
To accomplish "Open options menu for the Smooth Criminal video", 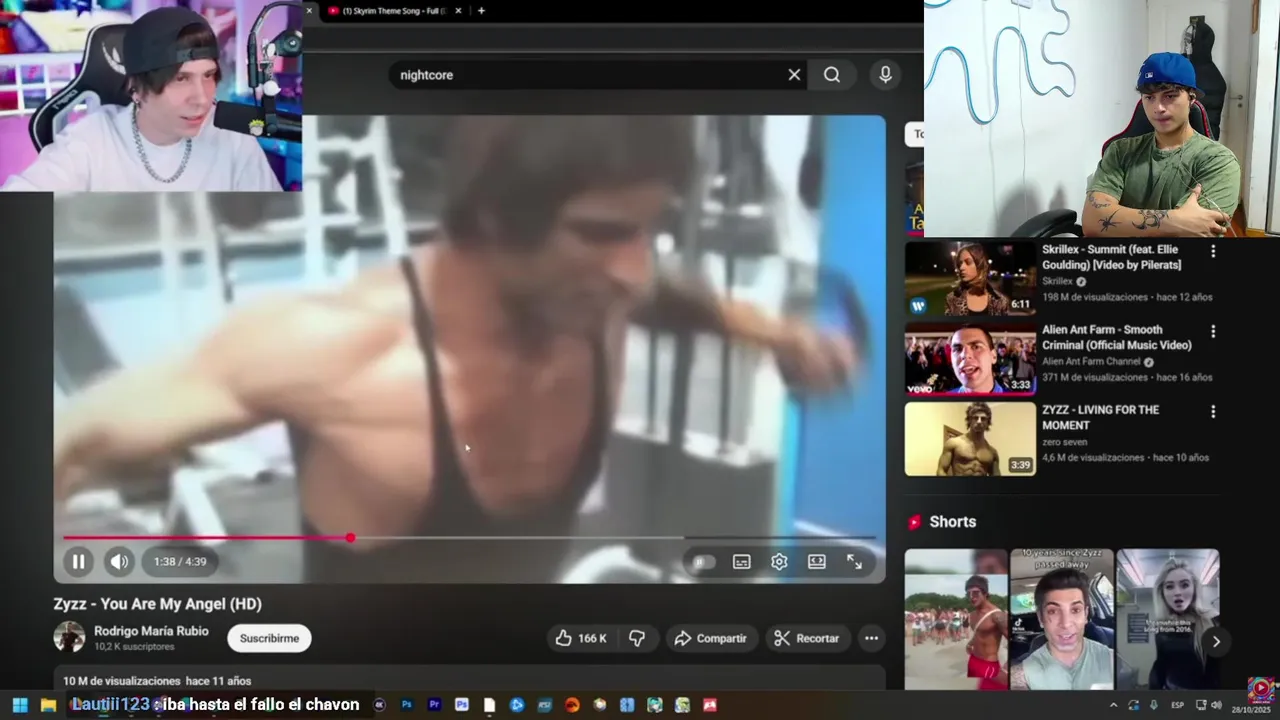I will pos(1213,331).
